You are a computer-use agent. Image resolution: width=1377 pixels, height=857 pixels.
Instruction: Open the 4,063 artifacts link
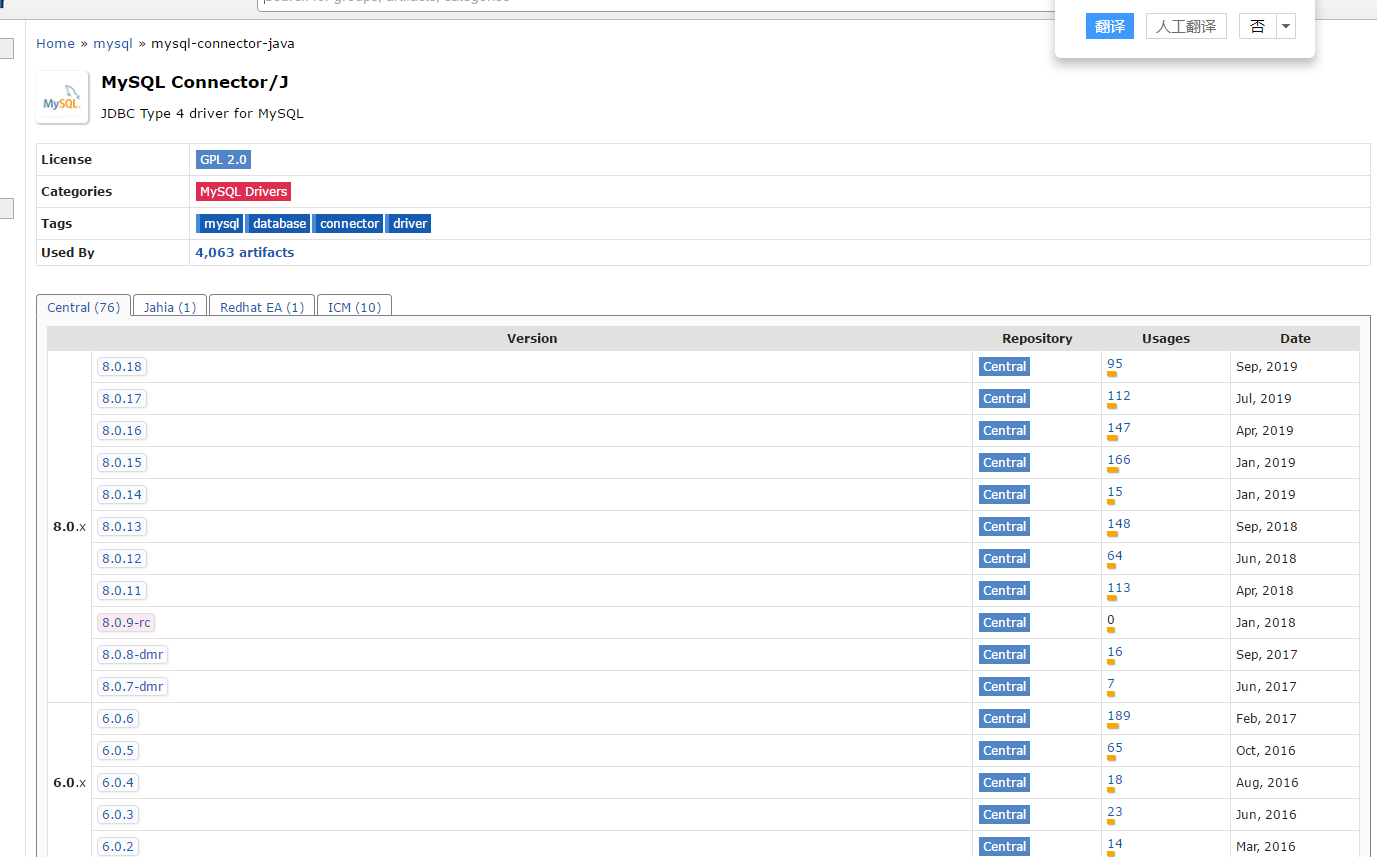coord(245,252)
